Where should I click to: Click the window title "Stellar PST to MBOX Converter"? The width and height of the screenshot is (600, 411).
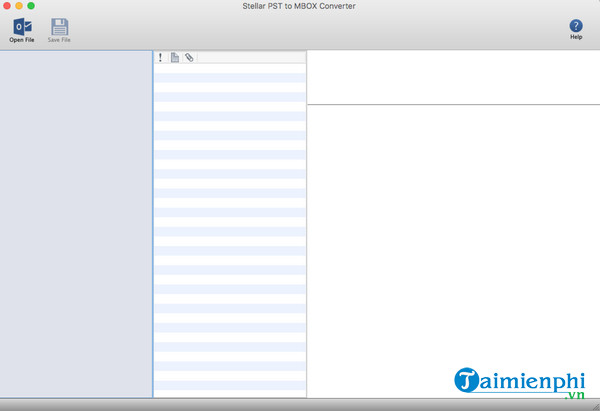pyautogui.click(x=300, y=6)
